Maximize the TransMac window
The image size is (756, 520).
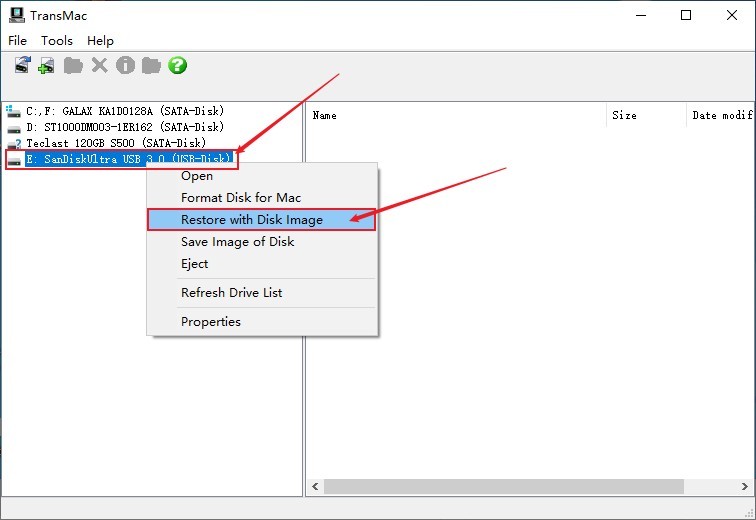tap(686, 15)
